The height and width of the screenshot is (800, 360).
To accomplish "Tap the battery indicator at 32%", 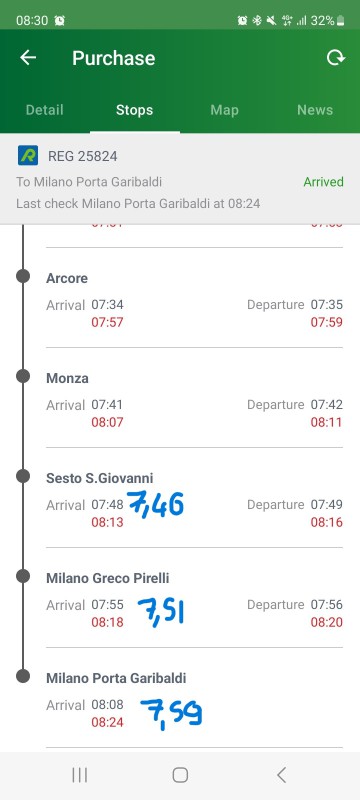I will tap(327, 20).
